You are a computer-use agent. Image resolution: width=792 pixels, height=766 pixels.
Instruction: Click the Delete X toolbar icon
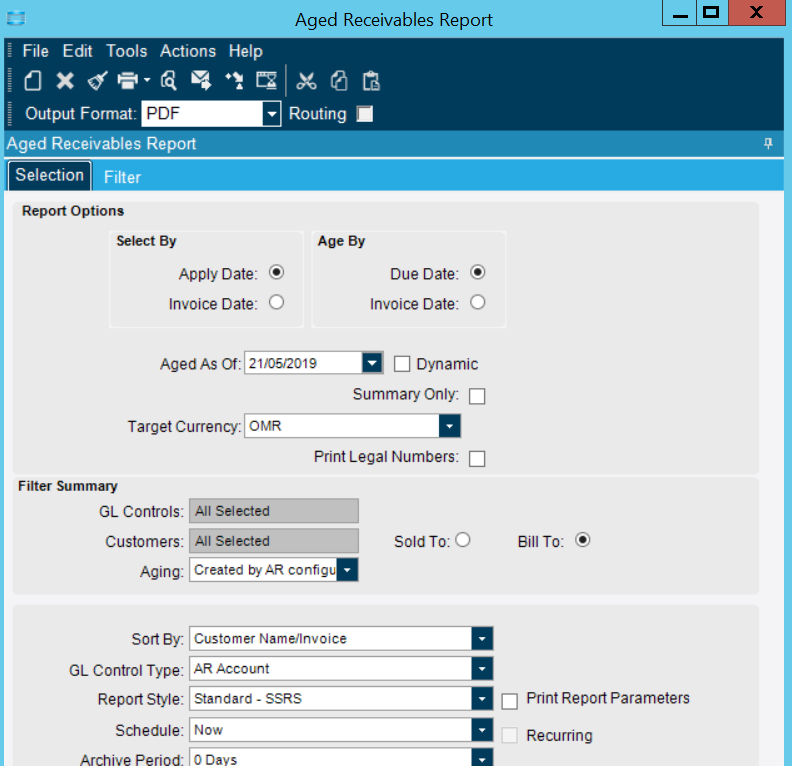(x=64, y=82)
